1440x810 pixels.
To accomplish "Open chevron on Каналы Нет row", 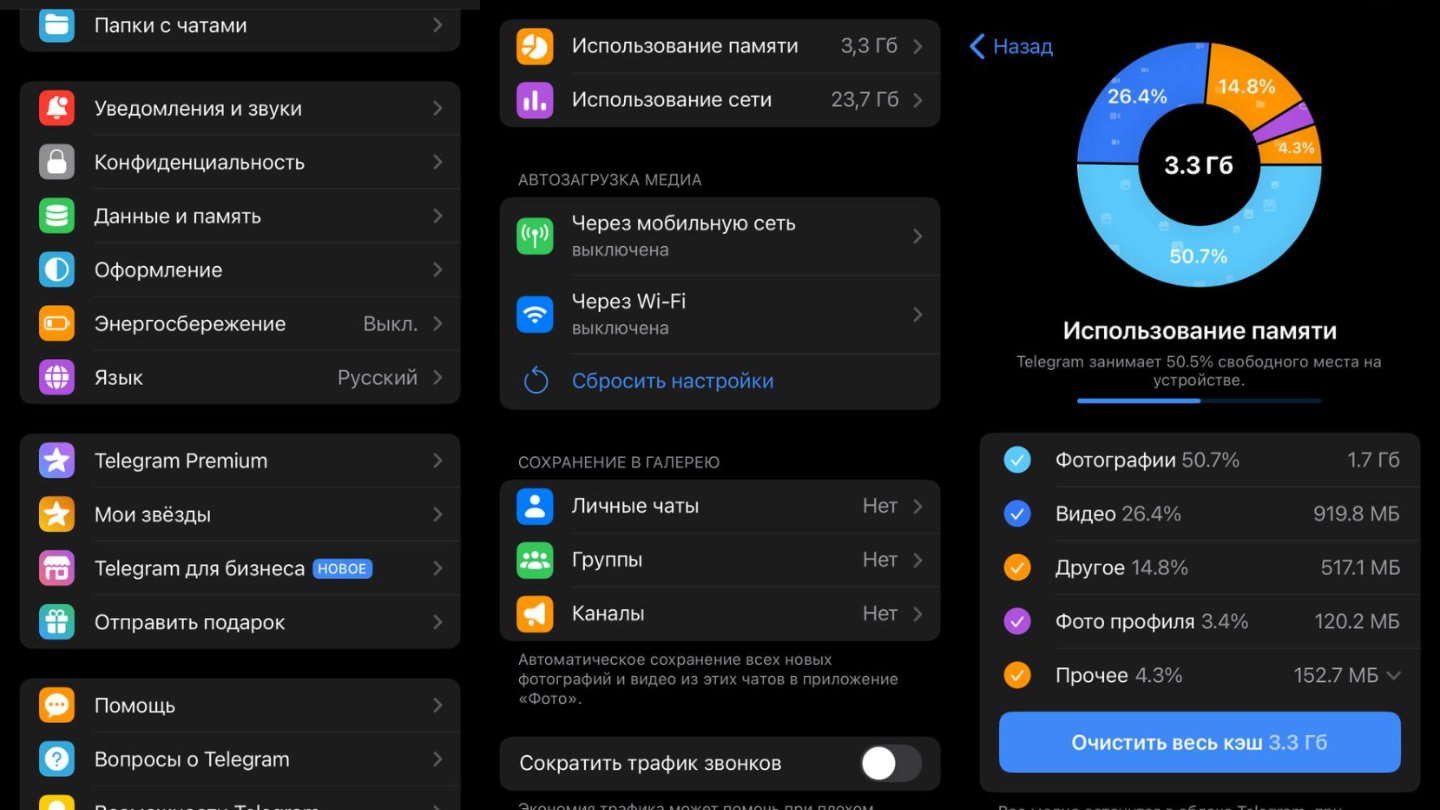I will click(918, 614).
